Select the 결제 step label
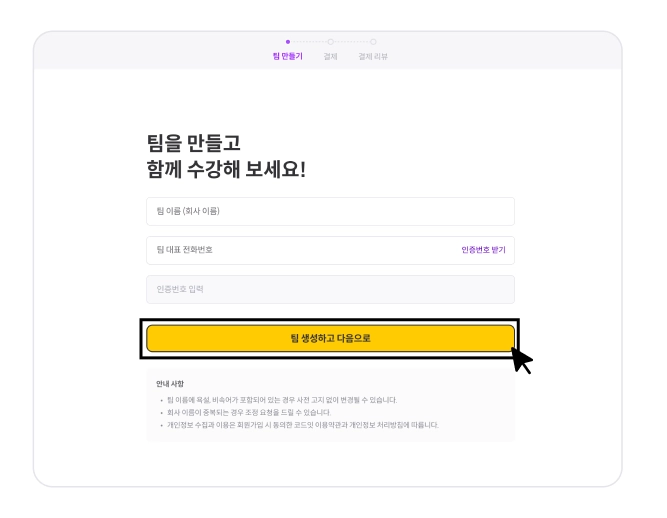The height and width of the screenshot is (518, 667). point(331,56)
